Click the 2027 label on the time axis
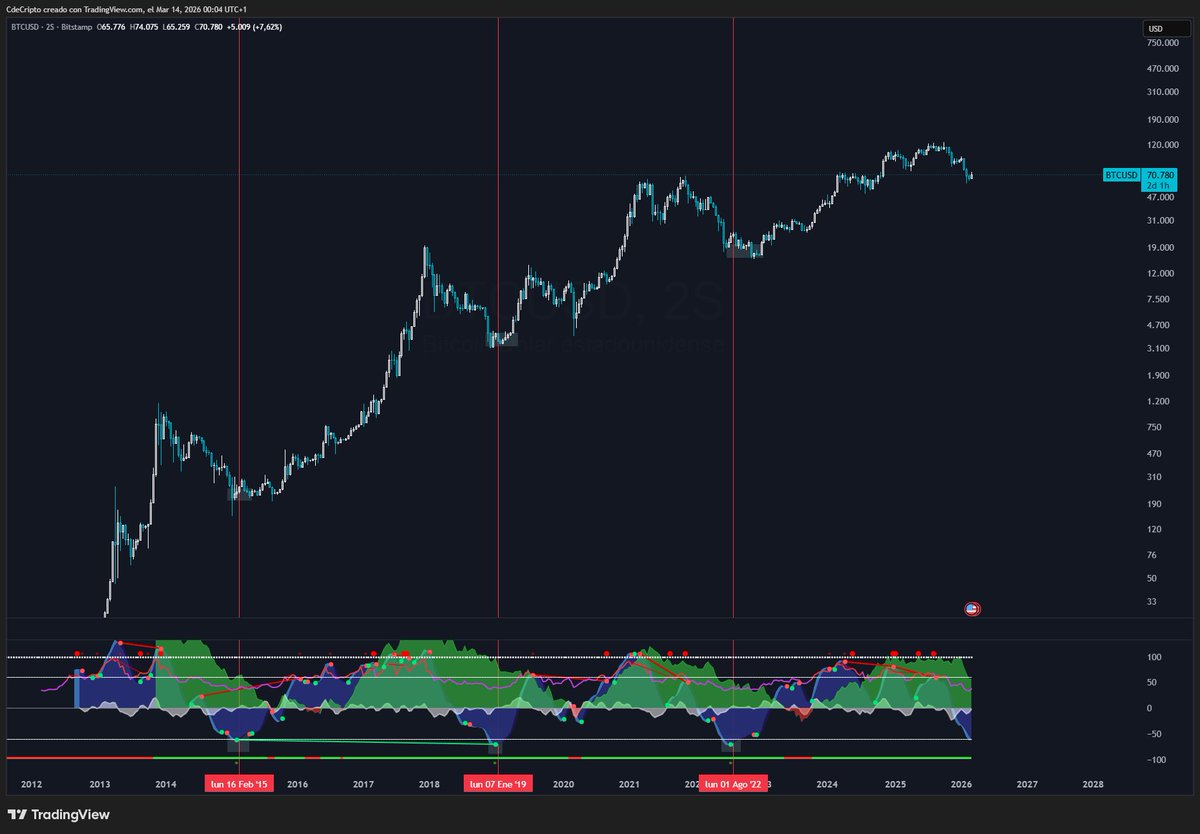The width and height of the screenshot is (1200, 834). click(x=1027, y=785)
